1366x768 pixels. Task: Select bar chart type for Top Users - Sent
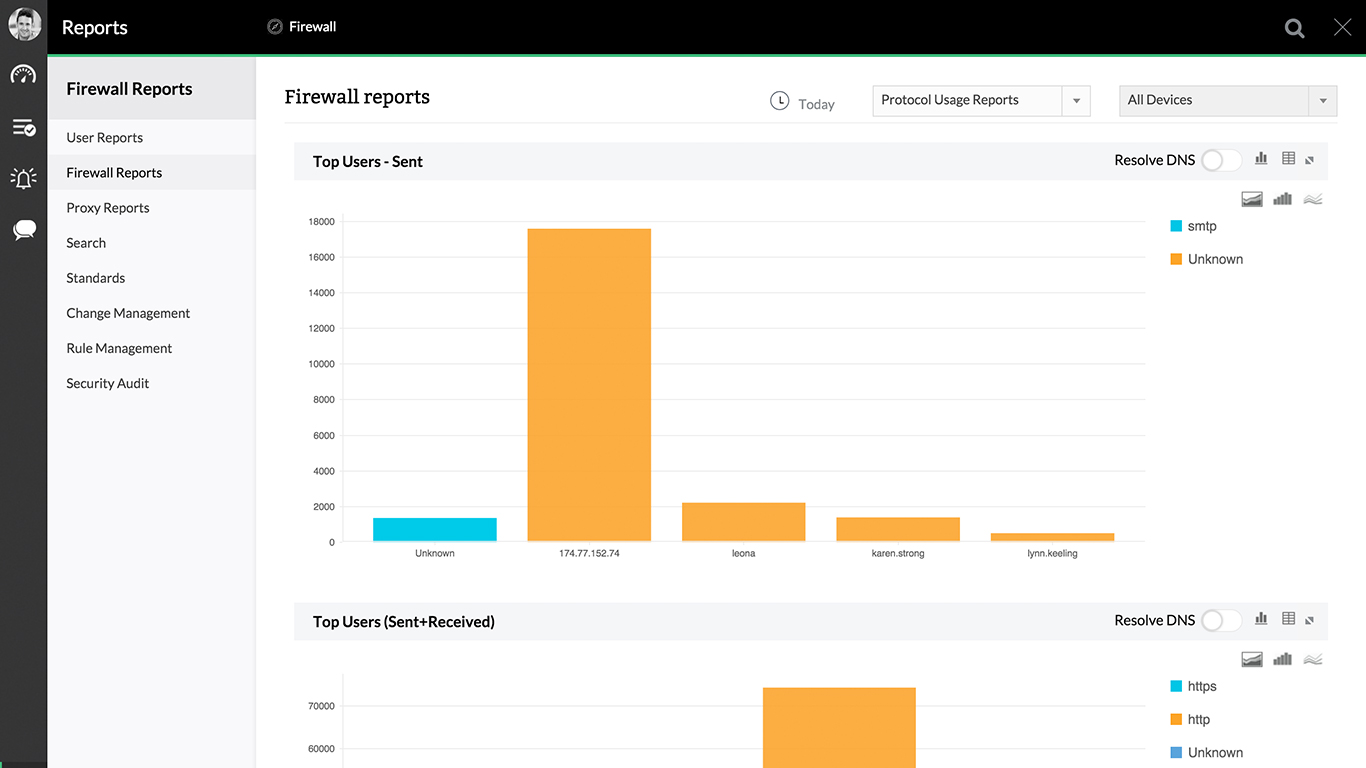click(1282, 199)
